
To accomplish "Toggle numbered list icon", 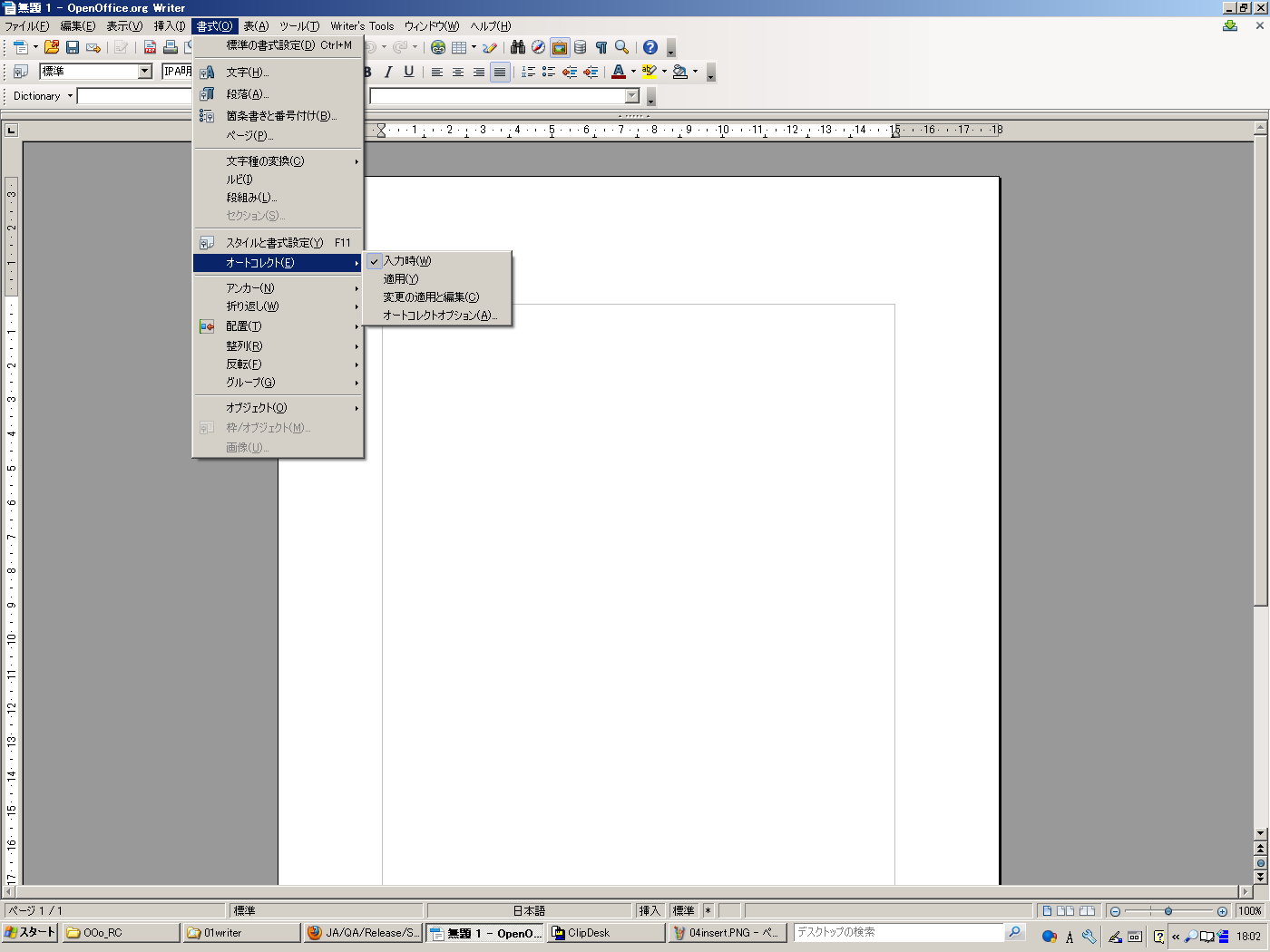I will (x=528, y=72).
